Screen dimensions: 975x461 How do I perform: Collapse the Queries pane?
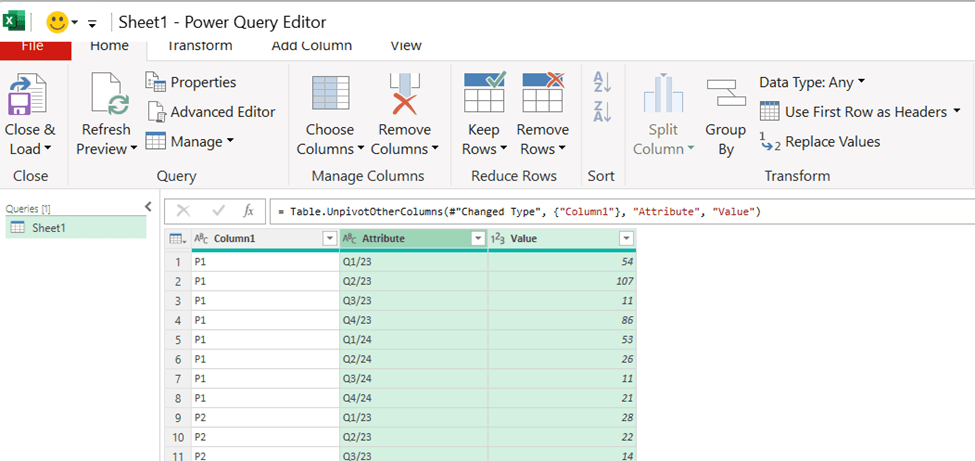coord(148,207)
